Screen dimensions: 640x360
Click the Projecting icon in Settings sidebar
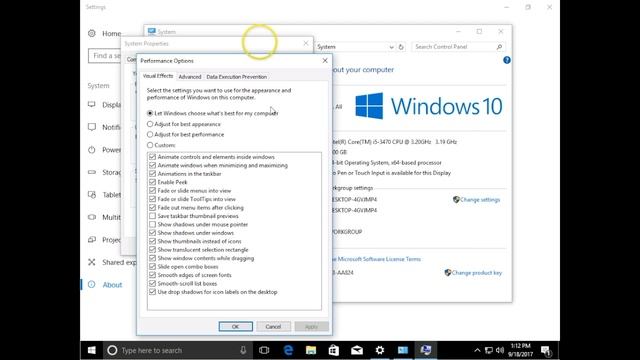click(x=92, y=239)
